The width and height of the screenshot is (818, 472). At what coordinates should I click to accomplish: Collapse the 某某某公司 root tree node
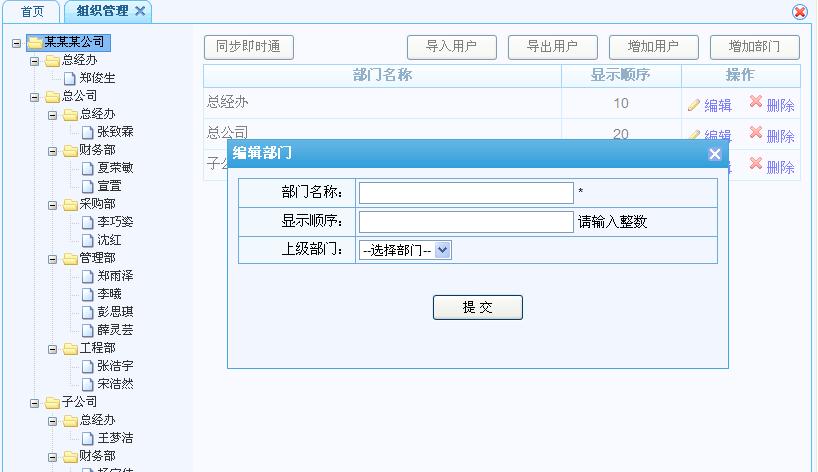[16, 43]
